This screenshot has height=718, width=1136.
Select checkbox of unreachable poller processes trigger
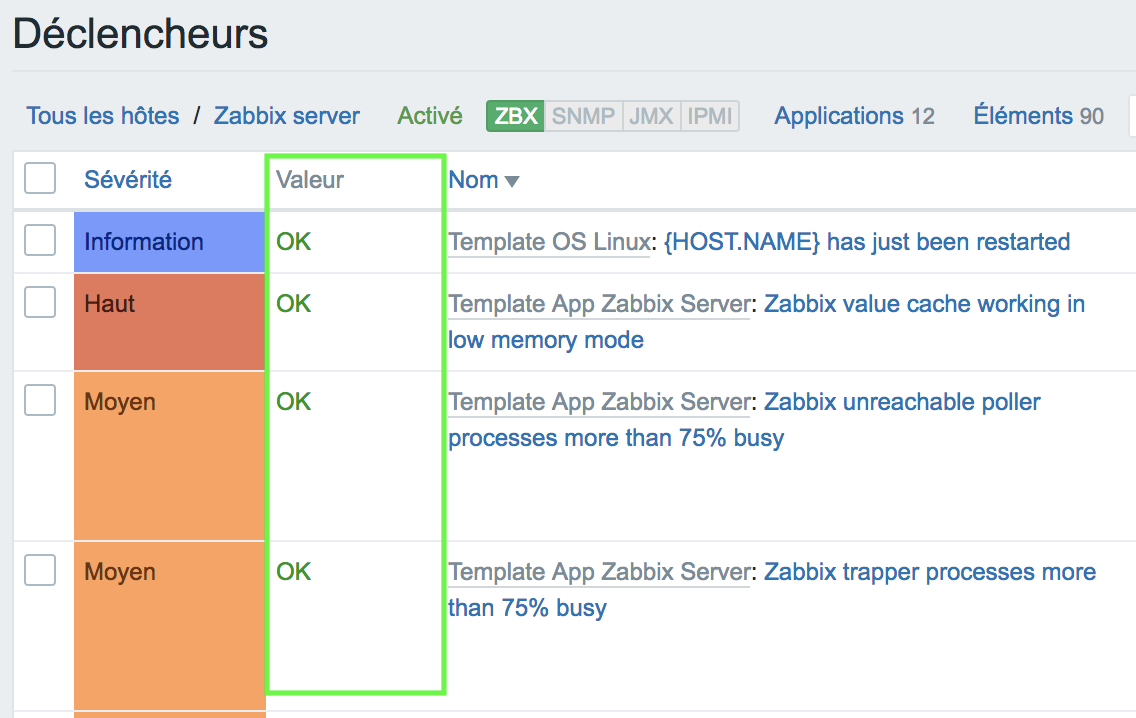point(40,400)
